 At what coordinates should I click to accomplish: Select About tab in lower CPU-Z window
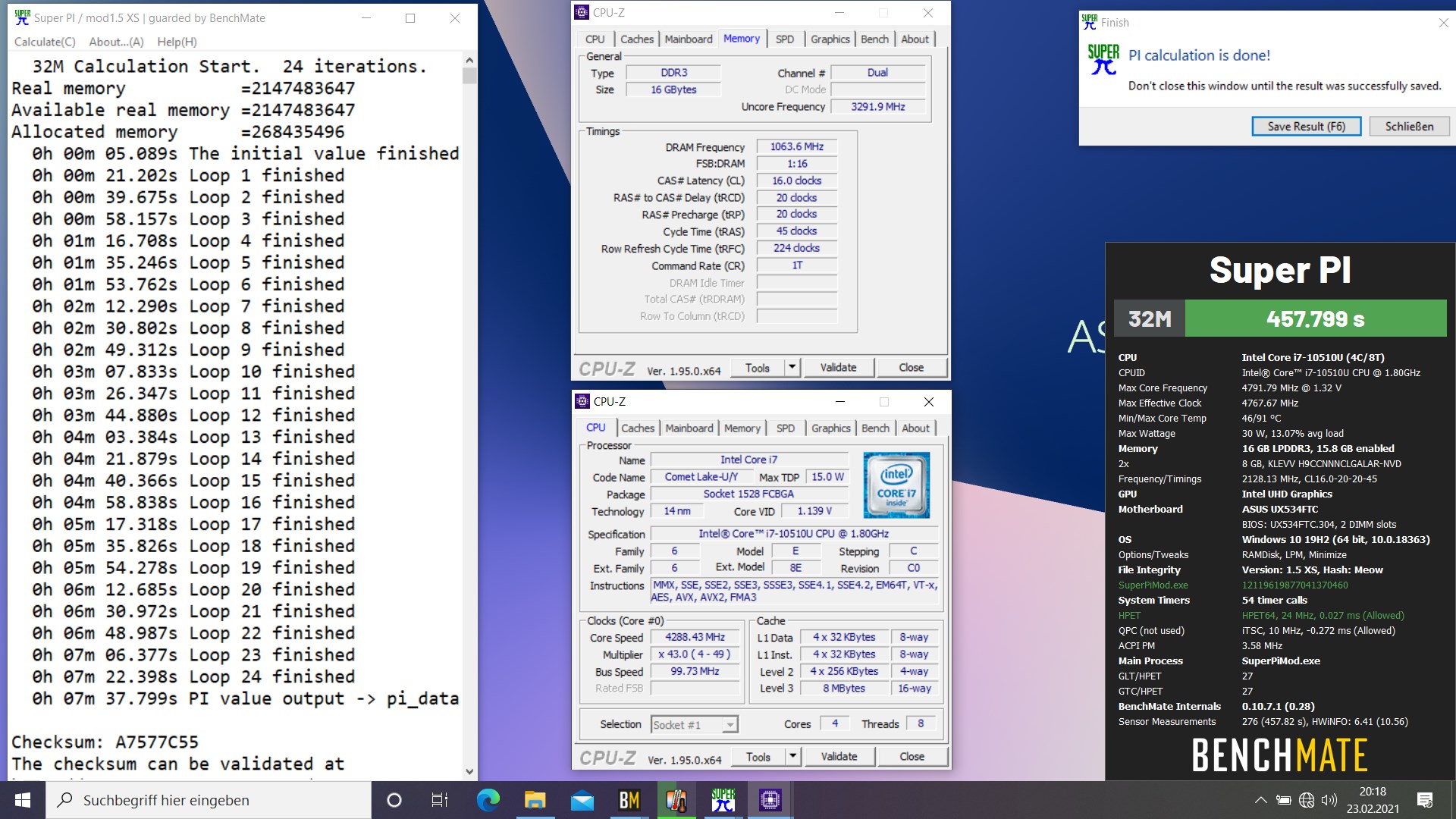tap(916, 428)
